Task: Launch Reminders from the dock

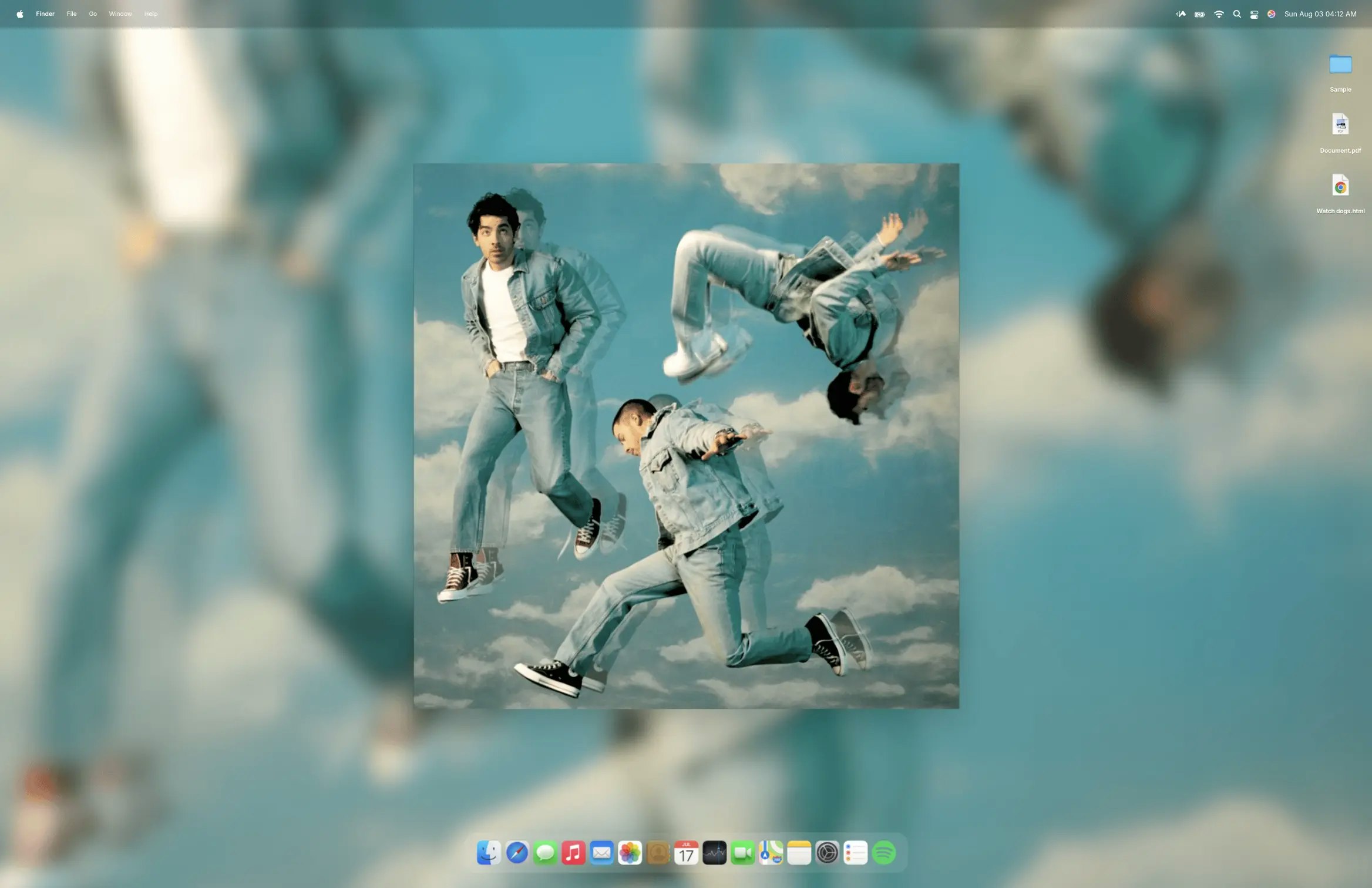Action: [x=855, y=853]
